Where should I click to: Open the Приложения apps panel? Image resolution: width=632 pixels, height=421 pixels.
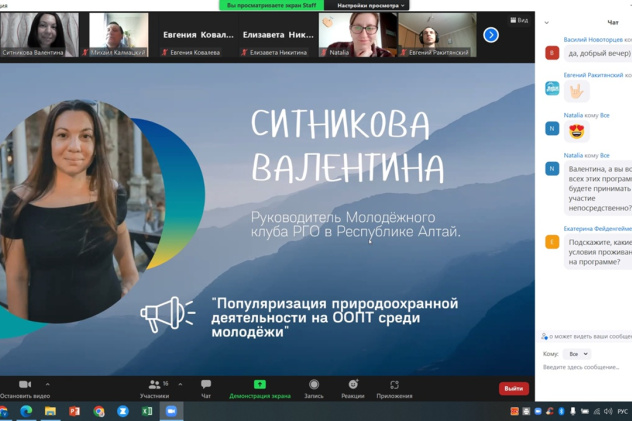pyautogui.click(x=394, y=389)
